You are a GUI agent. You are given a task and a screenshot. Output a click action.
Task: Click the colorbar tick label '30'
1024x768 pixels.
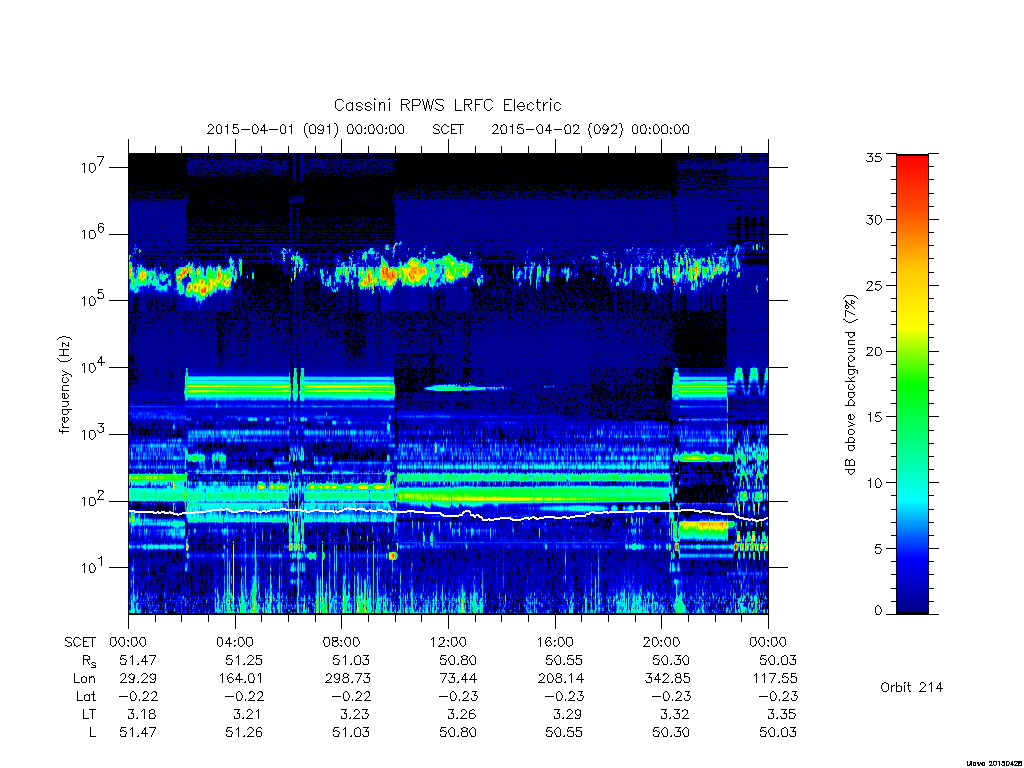coord(874,219)
